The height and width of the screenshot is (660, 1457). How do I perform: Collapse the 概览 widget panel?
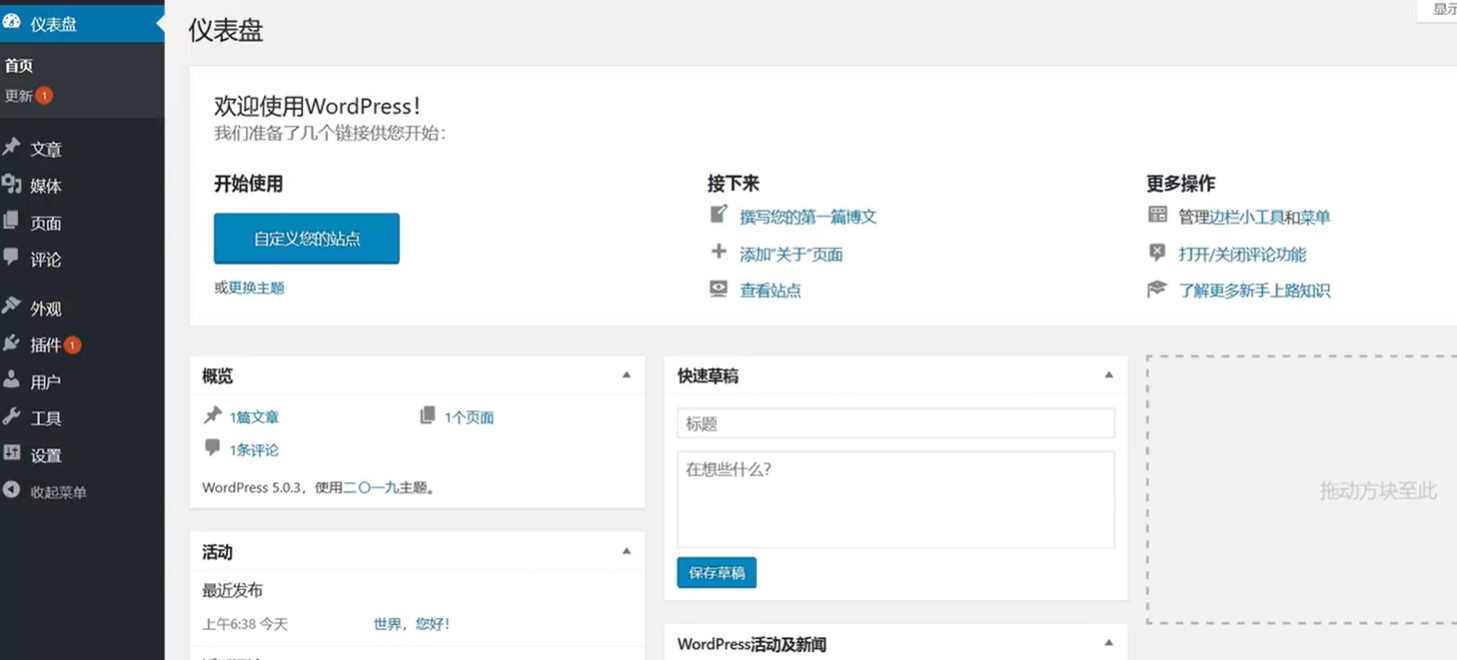click(x=626, y=376)
